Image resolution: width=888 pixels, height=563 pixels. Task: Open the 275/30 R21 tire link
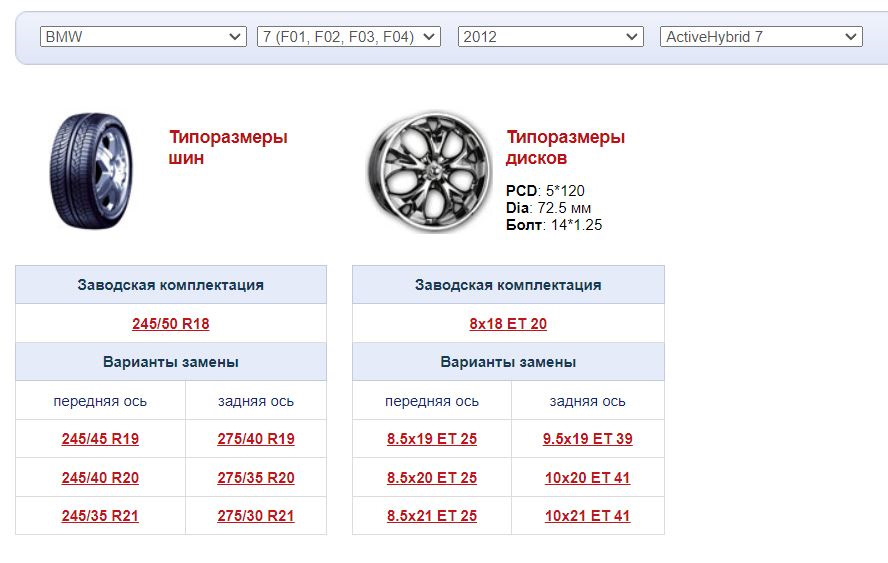coord(256,517)
